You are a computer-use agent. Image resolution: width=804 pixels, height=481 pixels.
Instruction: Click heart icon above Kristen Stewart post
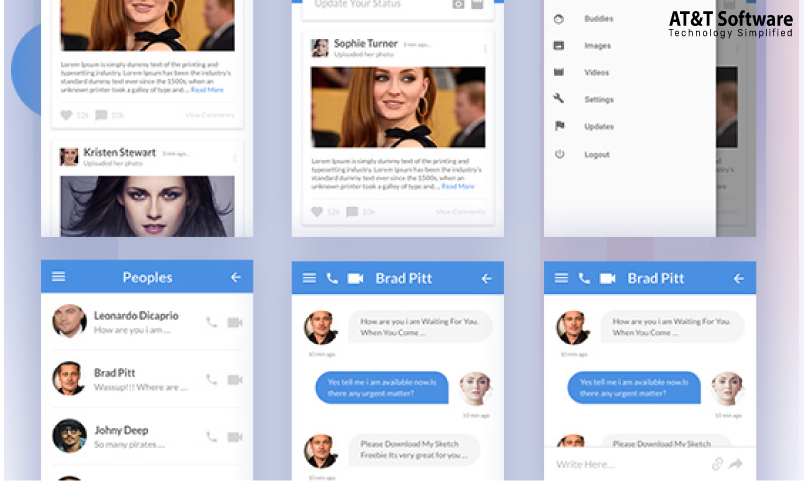66,115
